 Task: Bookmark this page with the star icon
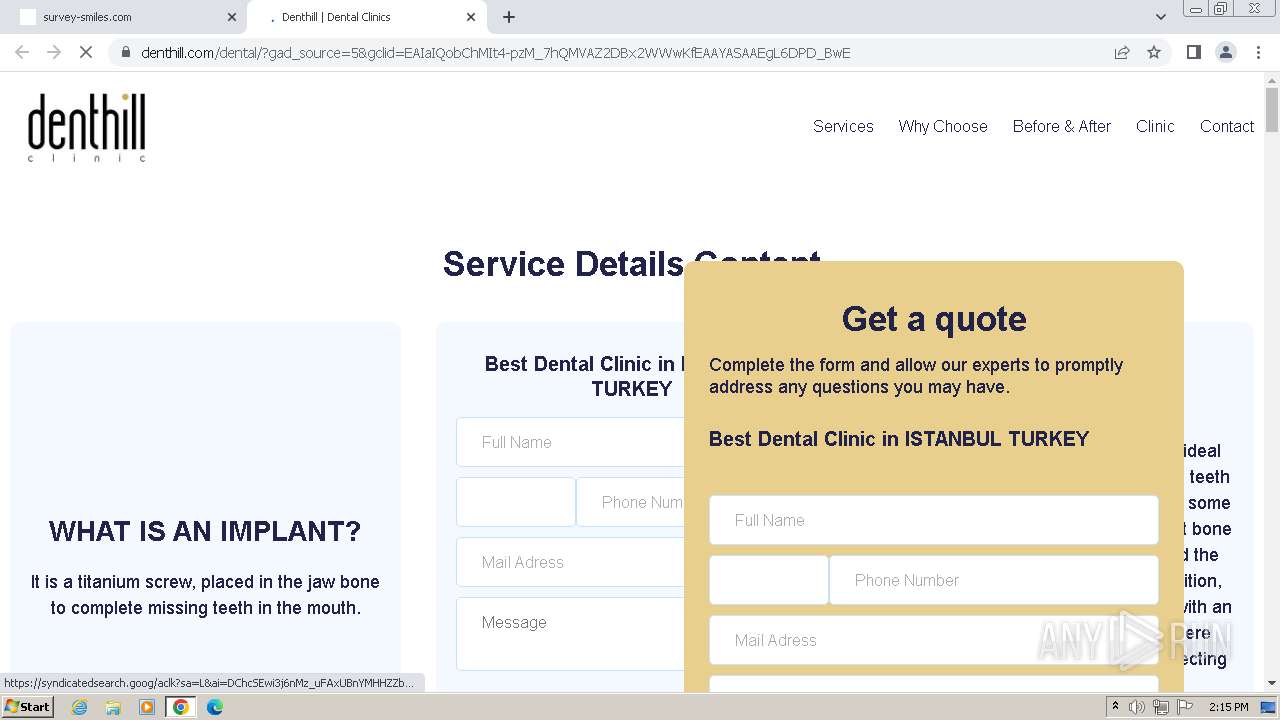point(1154,52)
